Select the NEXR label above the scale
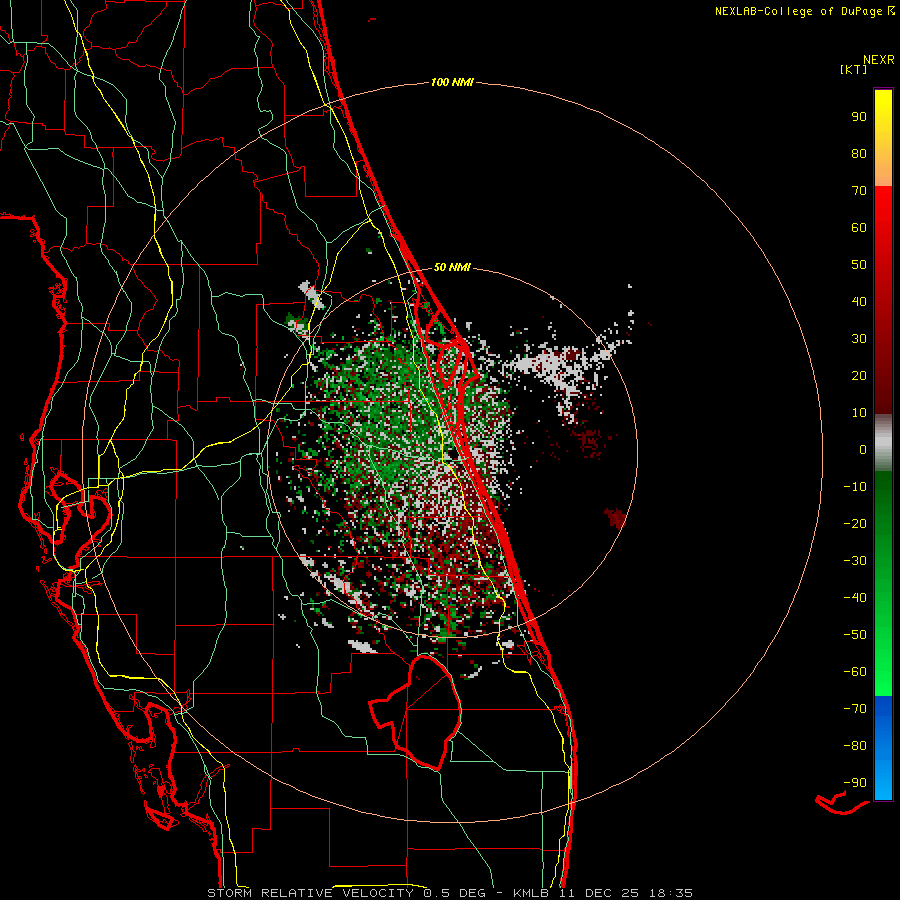 [x=879, y=60]
